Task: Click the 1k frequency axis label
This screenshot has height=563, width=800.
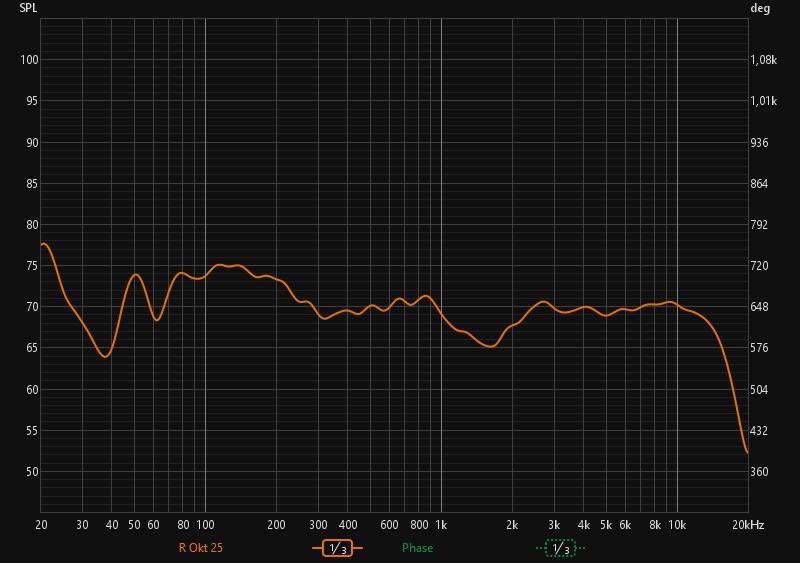Action: [x=440, y=525]
